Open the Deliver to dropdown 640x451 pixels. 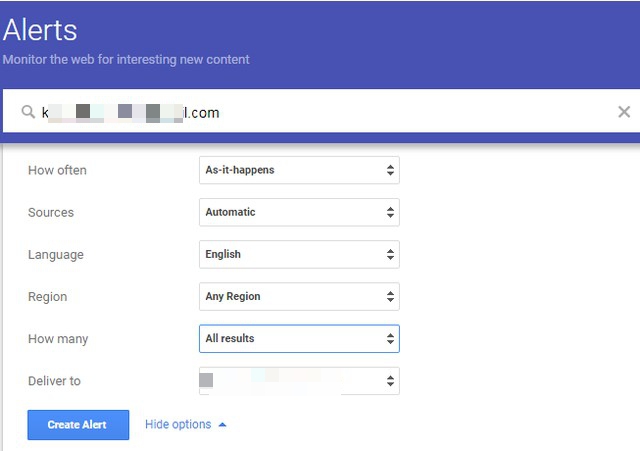(x=299, y=381)
